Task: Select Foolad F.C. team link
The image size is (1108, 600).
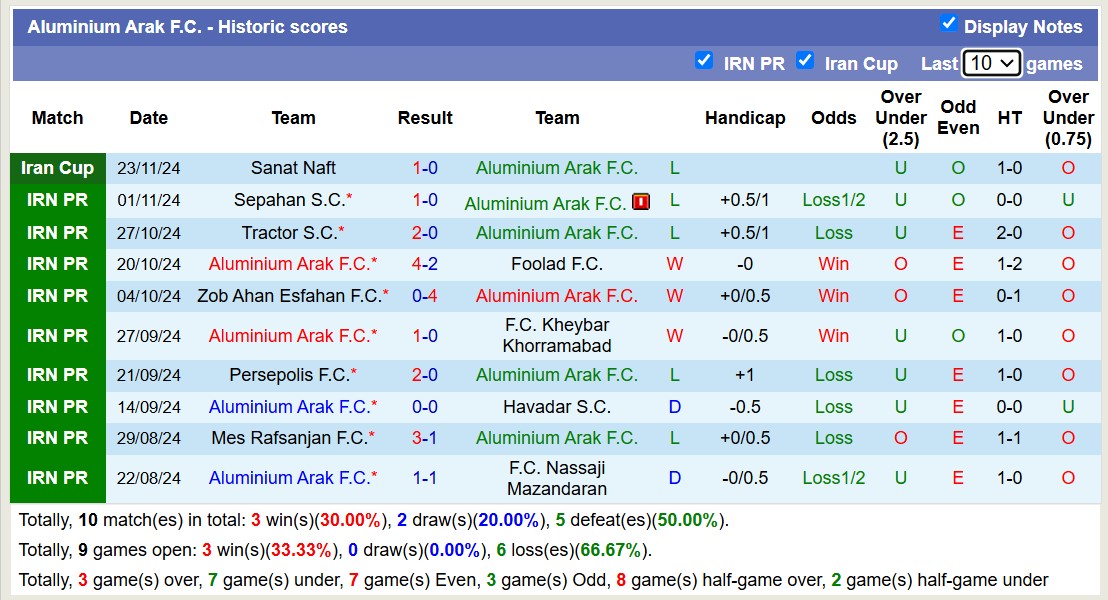Action: point(557,264)
